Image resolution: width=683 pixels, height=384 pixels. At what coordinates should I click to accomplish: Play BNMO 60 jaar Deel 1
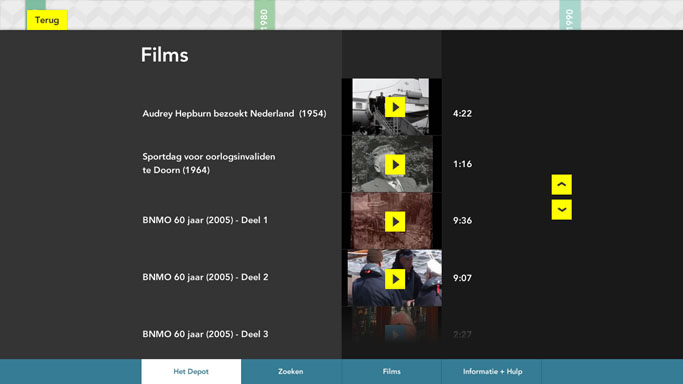[x=395, y=221]
